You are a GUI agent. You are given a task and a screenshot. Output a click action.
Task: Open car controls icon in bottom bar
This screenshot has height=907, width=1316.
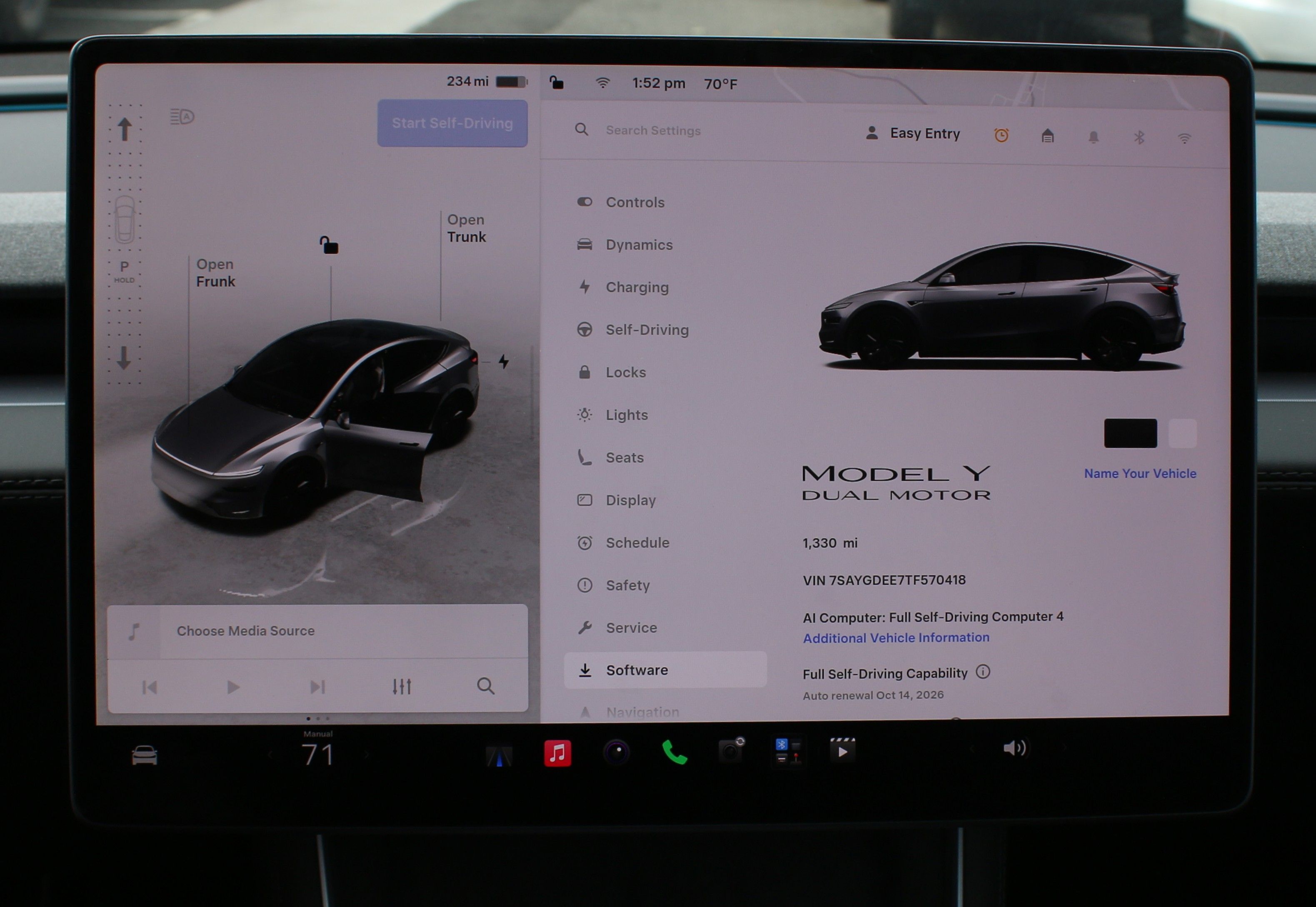144,756
